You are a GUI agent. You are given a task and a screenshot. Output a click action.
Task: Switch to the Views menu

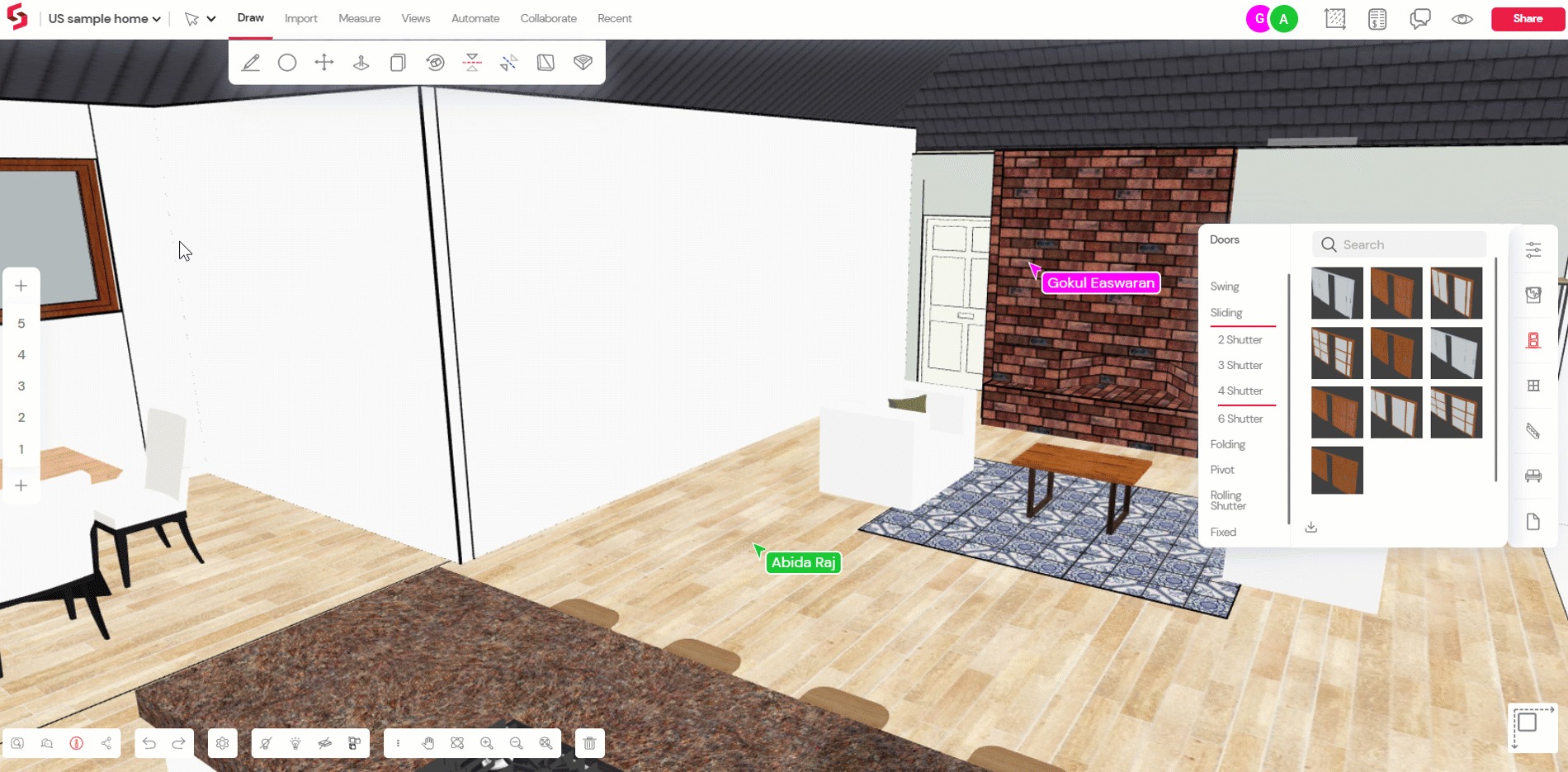click(x=415, y=18)
